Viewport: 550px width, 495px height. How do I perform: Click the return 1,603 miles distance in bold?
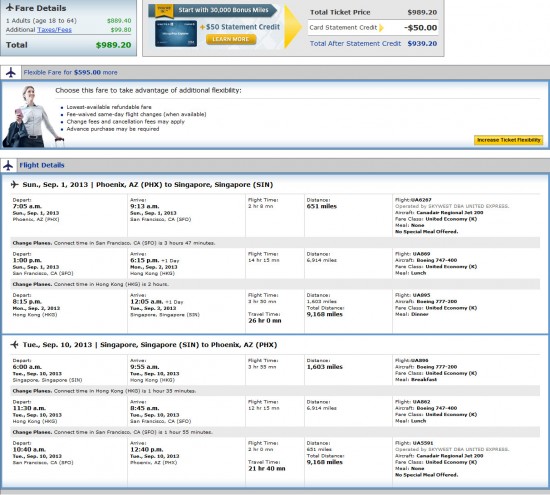[325, 367]
